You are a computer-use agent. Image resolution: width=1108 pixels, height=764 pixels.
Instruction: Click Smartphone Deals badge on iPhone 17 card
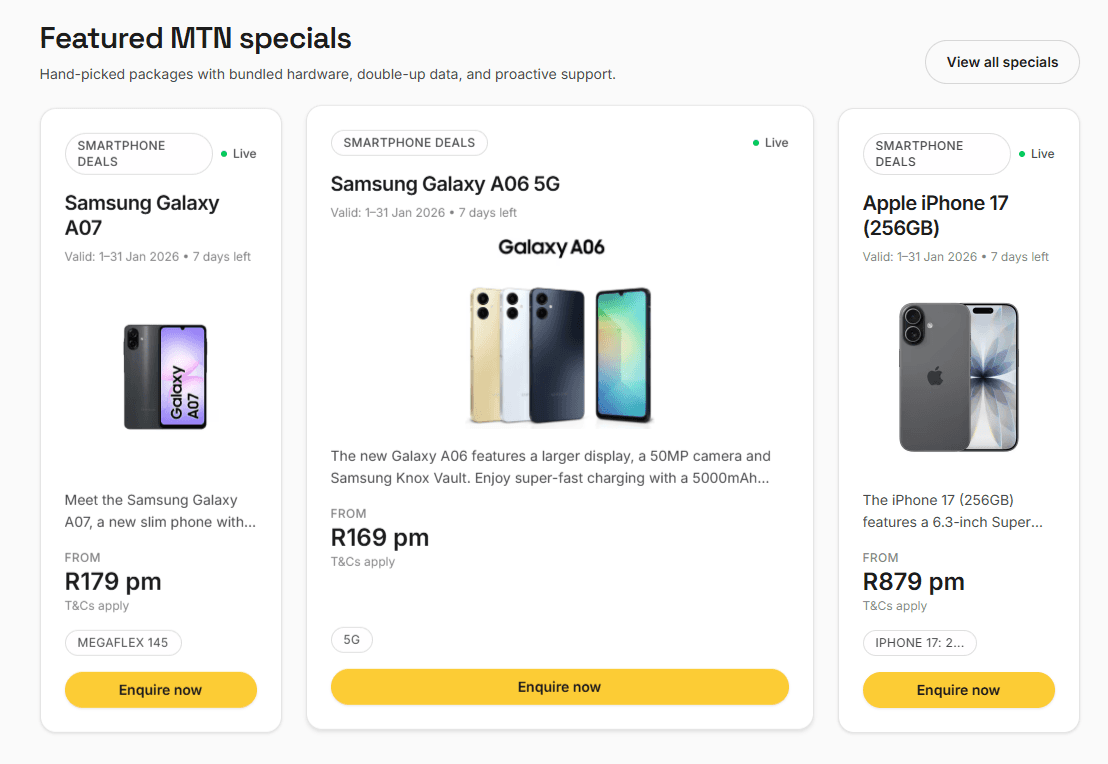[x=936, y=154]
